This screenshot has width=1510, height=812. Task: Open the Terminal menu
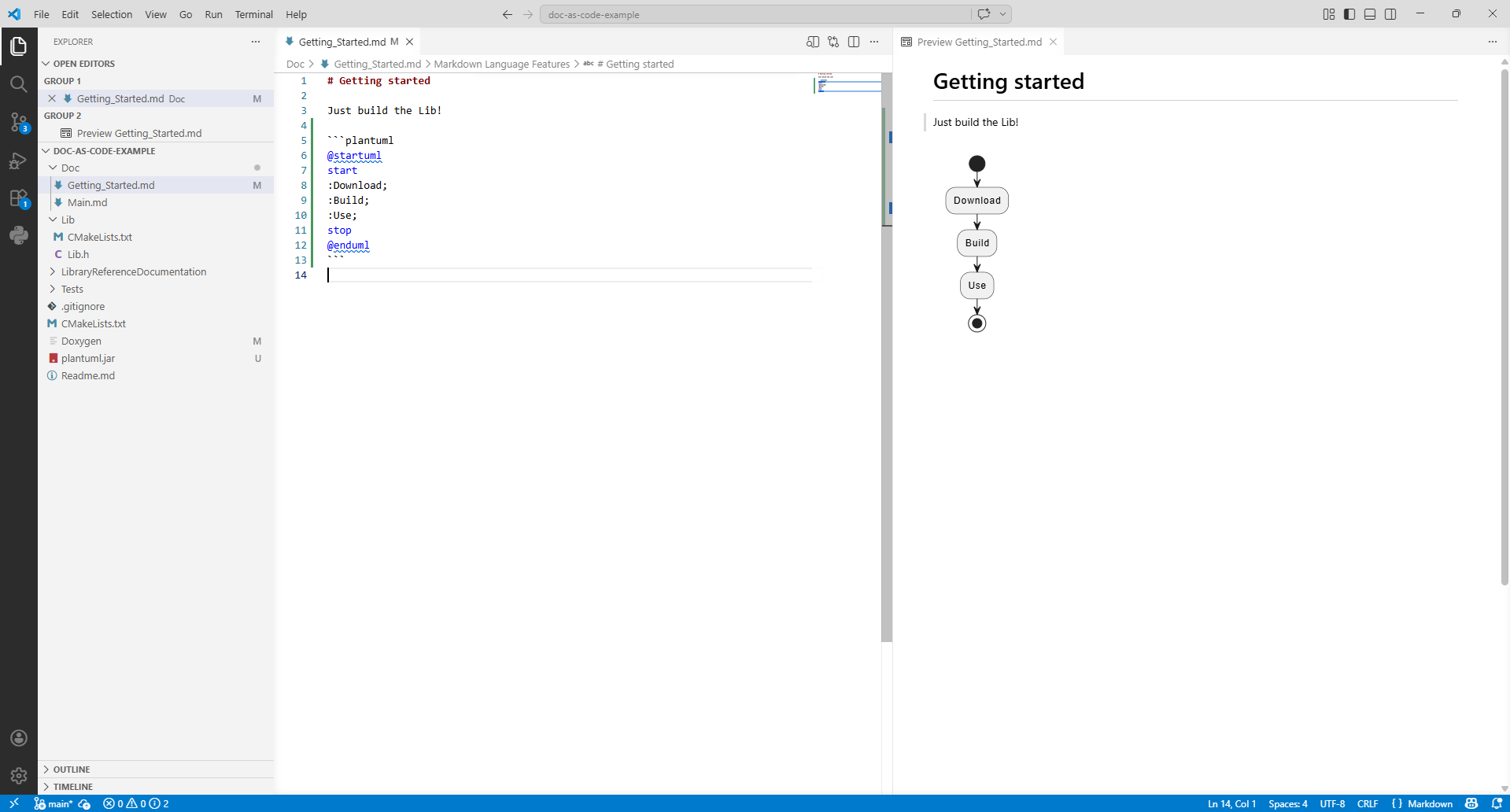pyautogui.click(x=253, y=14)
